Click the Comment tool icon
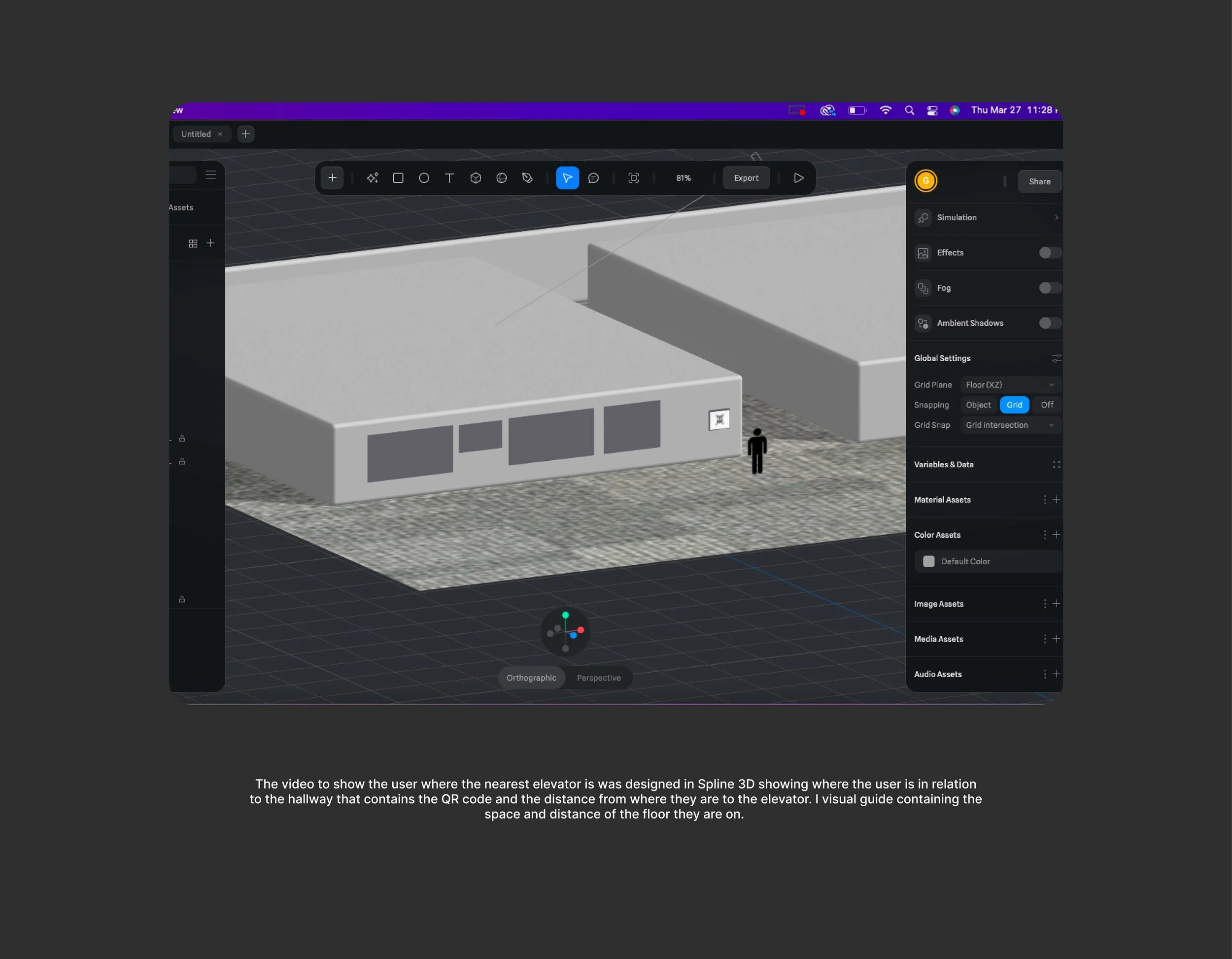The height and width of the screenshot is (959, 1232). tap(593, 178)
